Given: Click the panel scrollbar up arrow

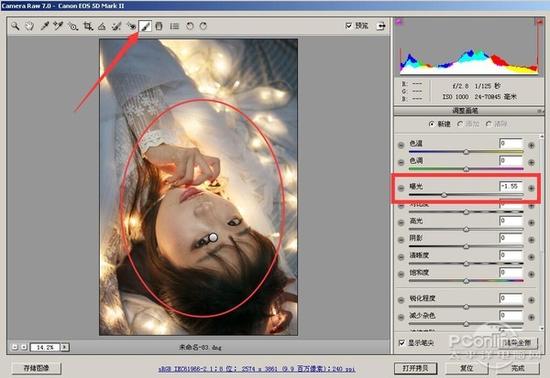Looking at the screenshot, I should [542, 136].
